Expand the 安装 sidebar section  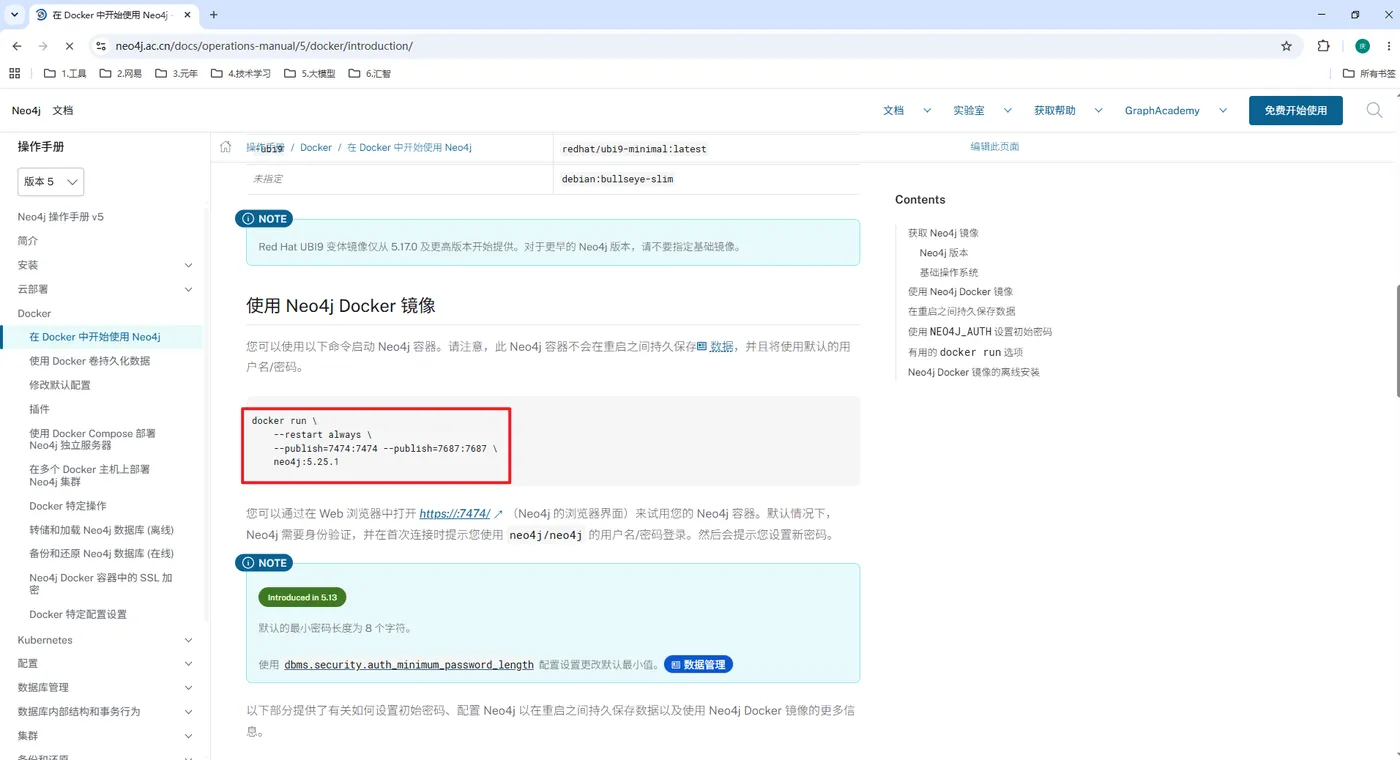click(x=189, y=265)
